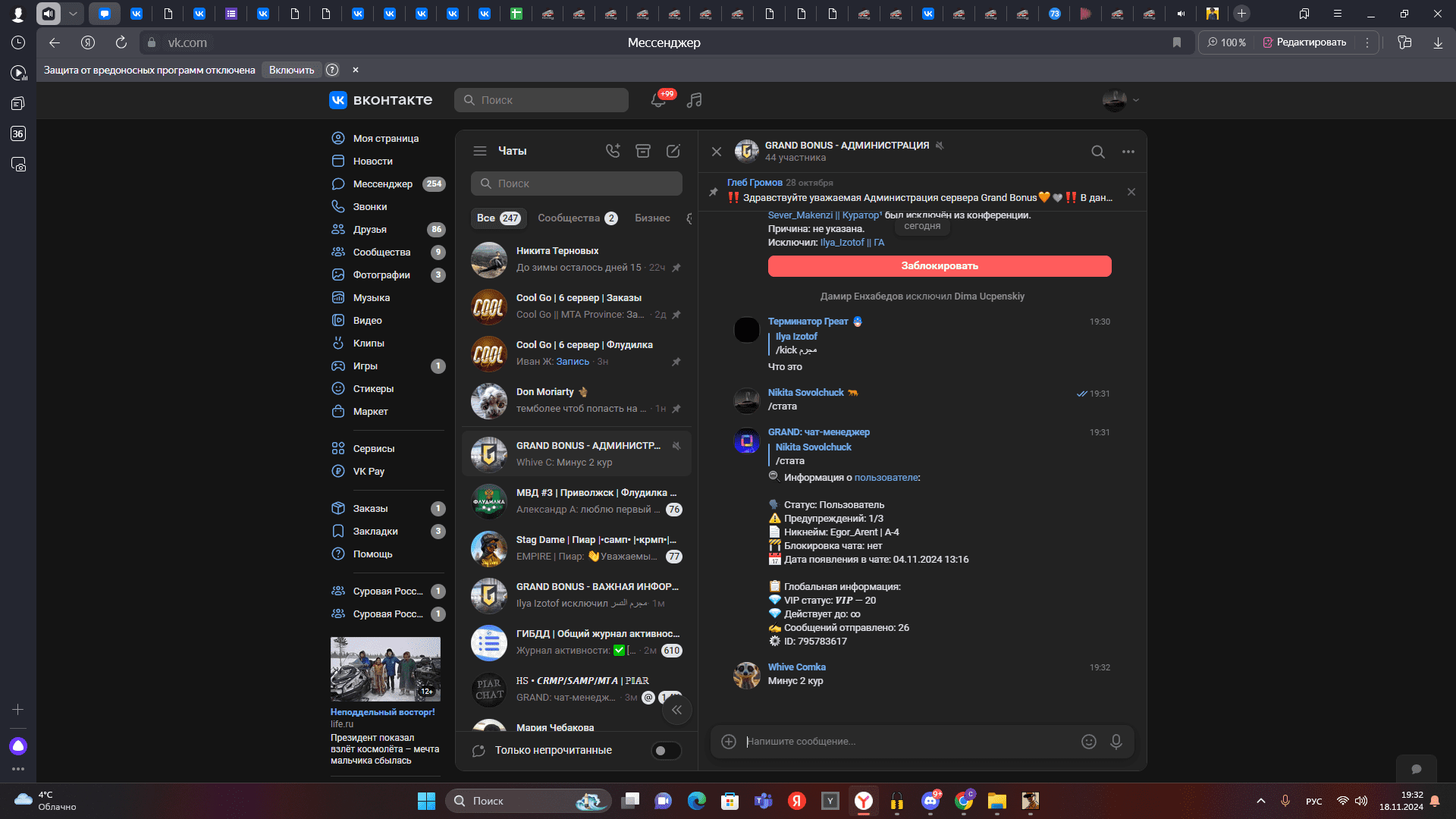The image size is (1456, 819).
Task: Compose a new chat message icon
Action: coord(673,151)
